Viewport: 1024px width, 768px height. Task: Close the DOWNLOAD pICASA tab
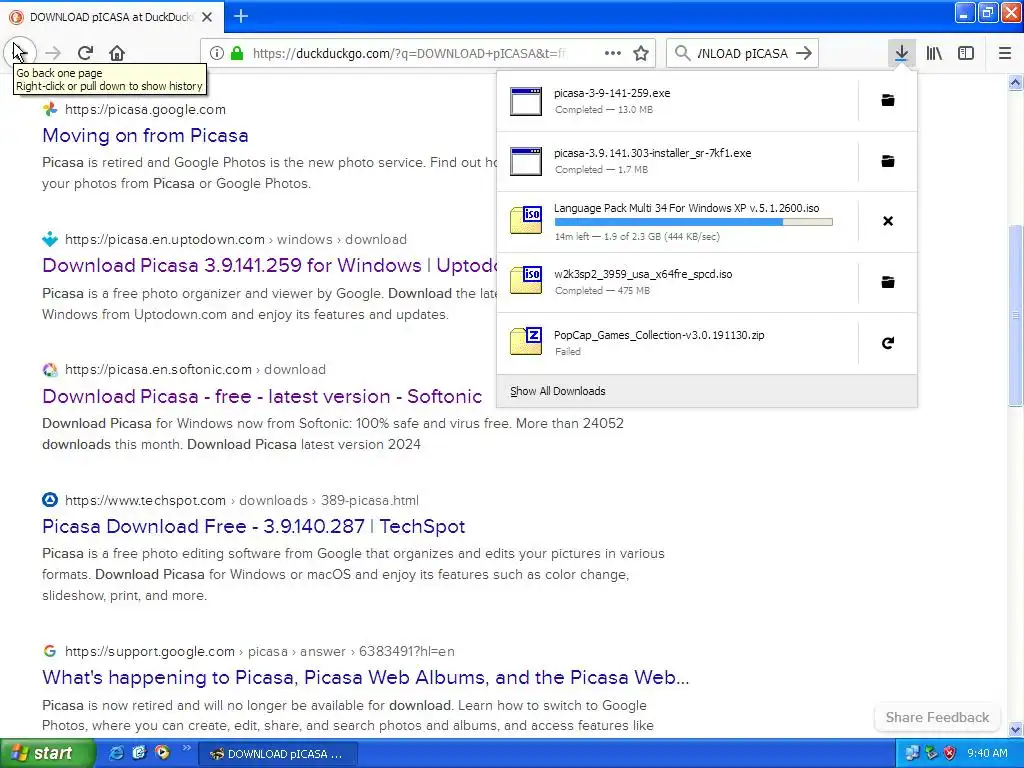(x=207, y=17)
